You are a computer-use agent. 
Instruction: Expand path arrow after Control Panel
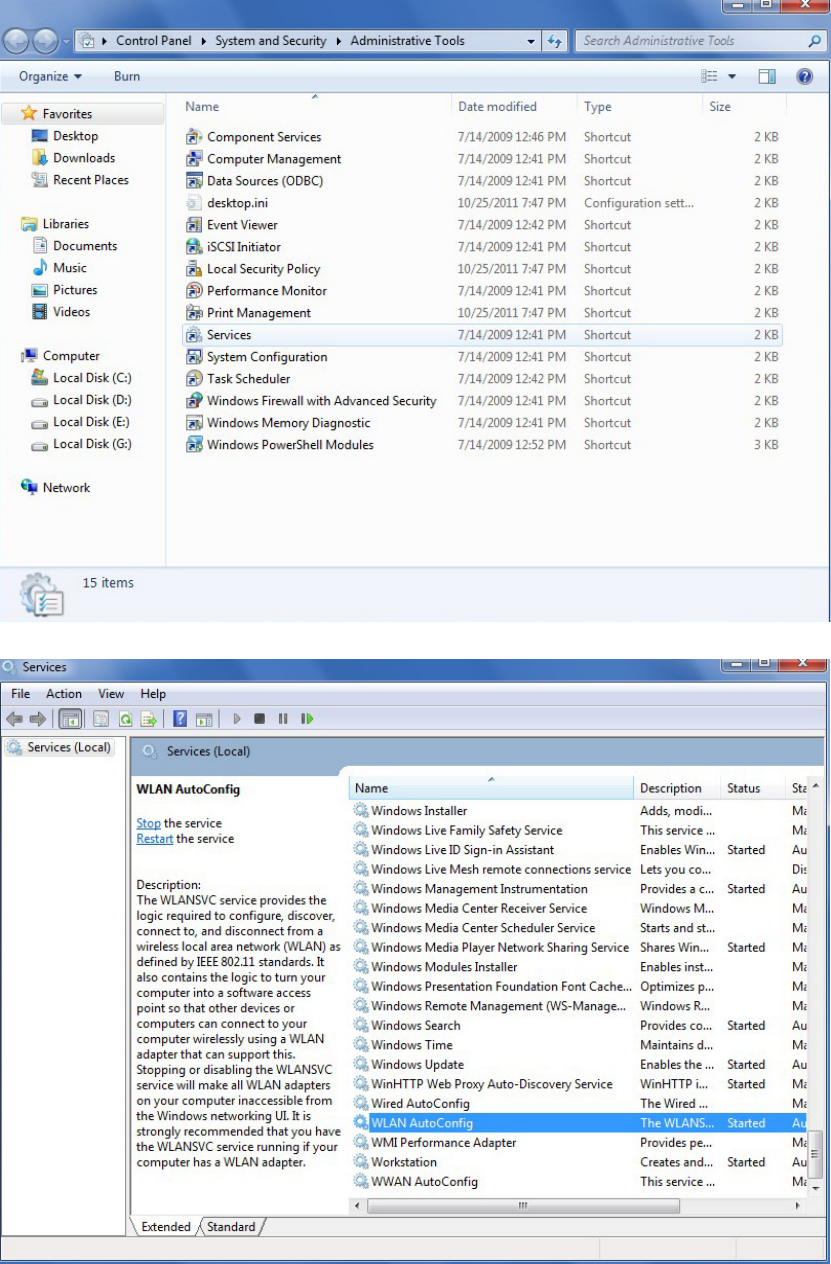click(205, 41)
